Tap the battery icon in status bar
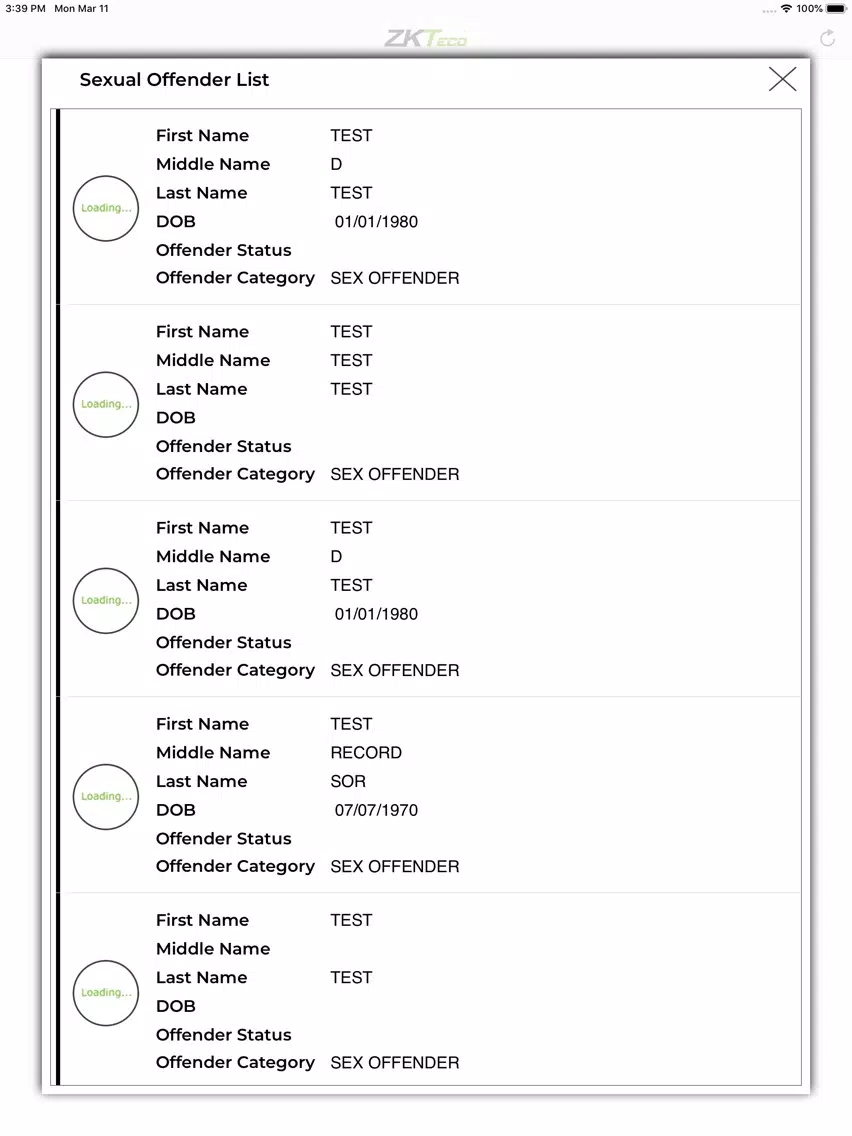 coord(836,9)
